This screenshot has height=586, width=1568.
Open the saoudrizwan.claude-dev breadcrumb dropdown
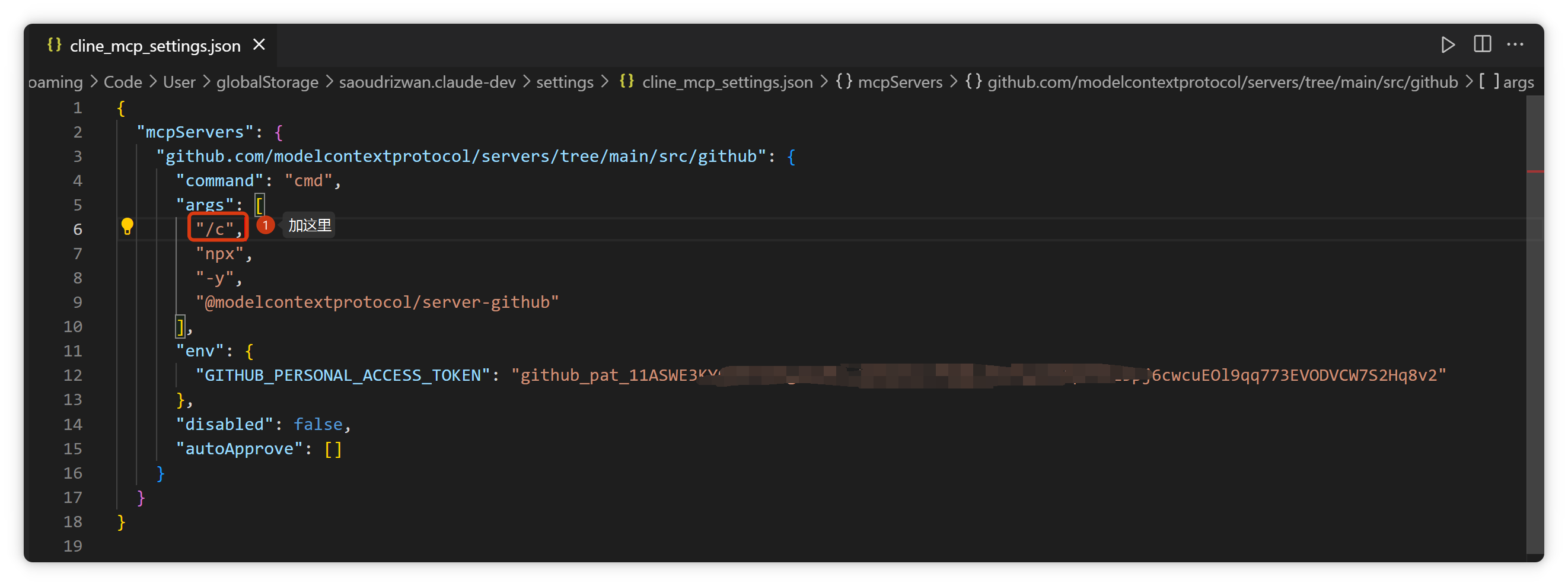tap(427, 82)
